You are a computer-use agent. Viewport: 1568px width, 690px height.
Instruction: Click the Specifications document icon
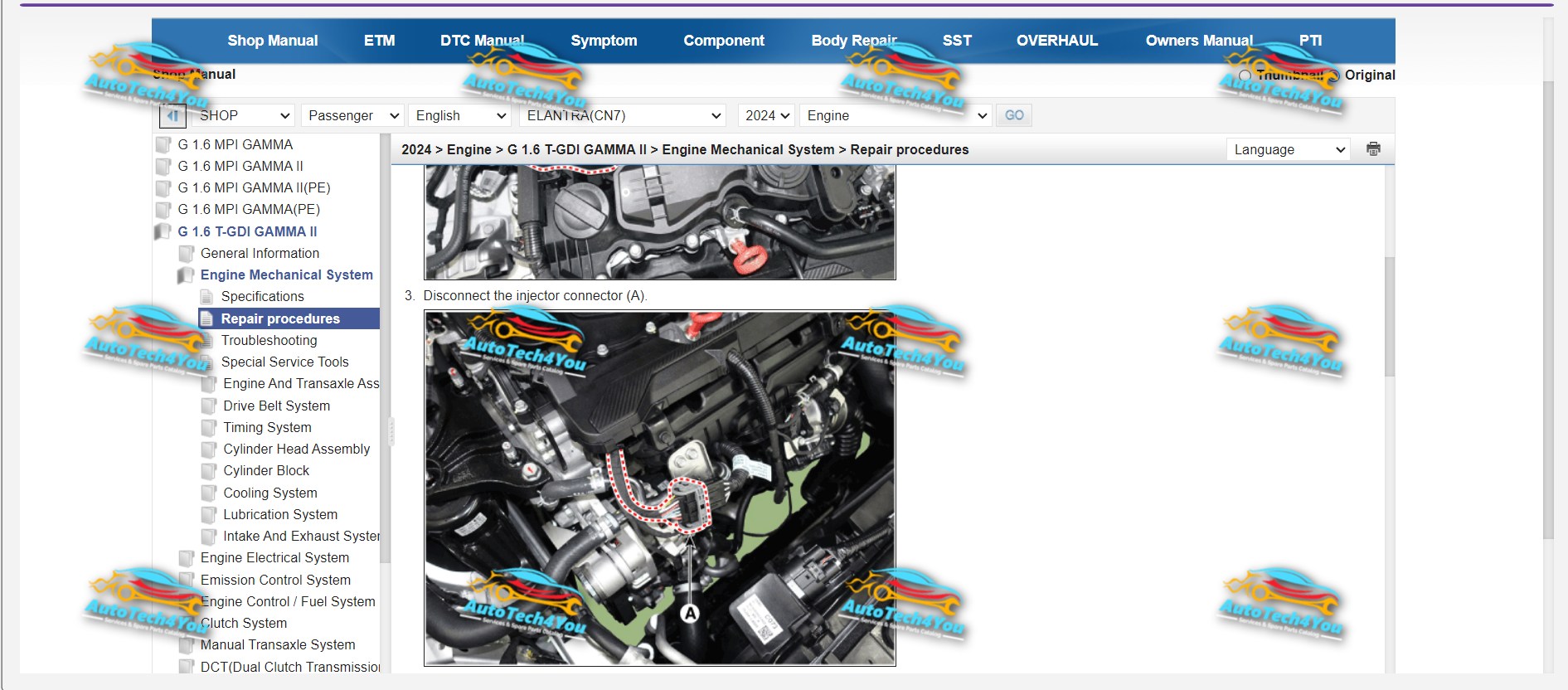click(x=207, y=297)
